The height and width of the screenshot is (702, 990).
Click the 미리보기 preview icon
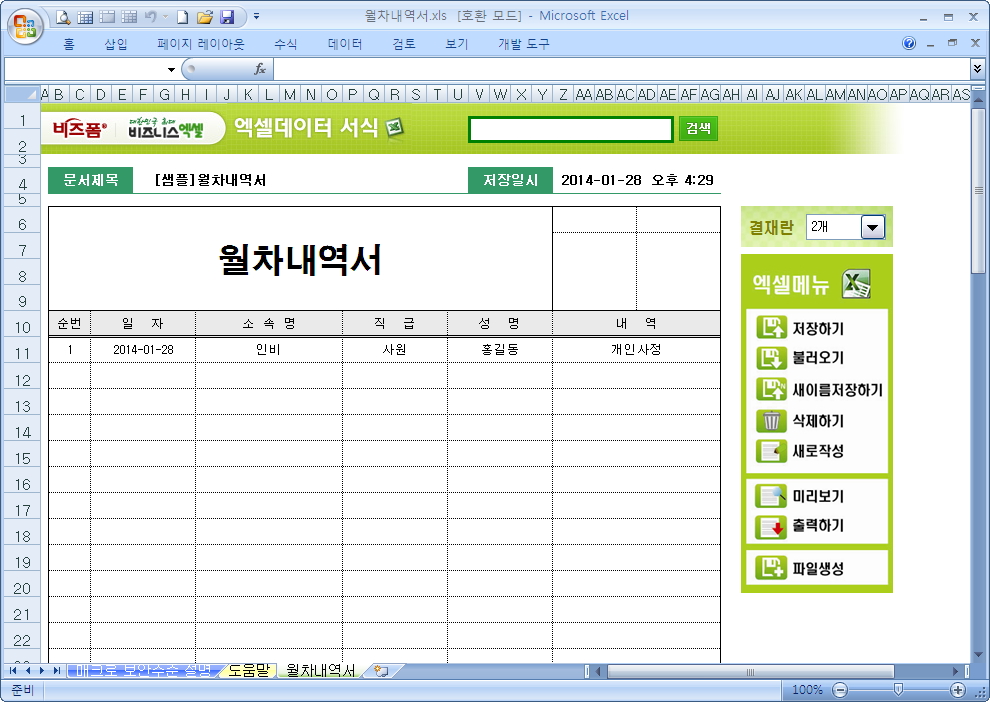[771, 496]
